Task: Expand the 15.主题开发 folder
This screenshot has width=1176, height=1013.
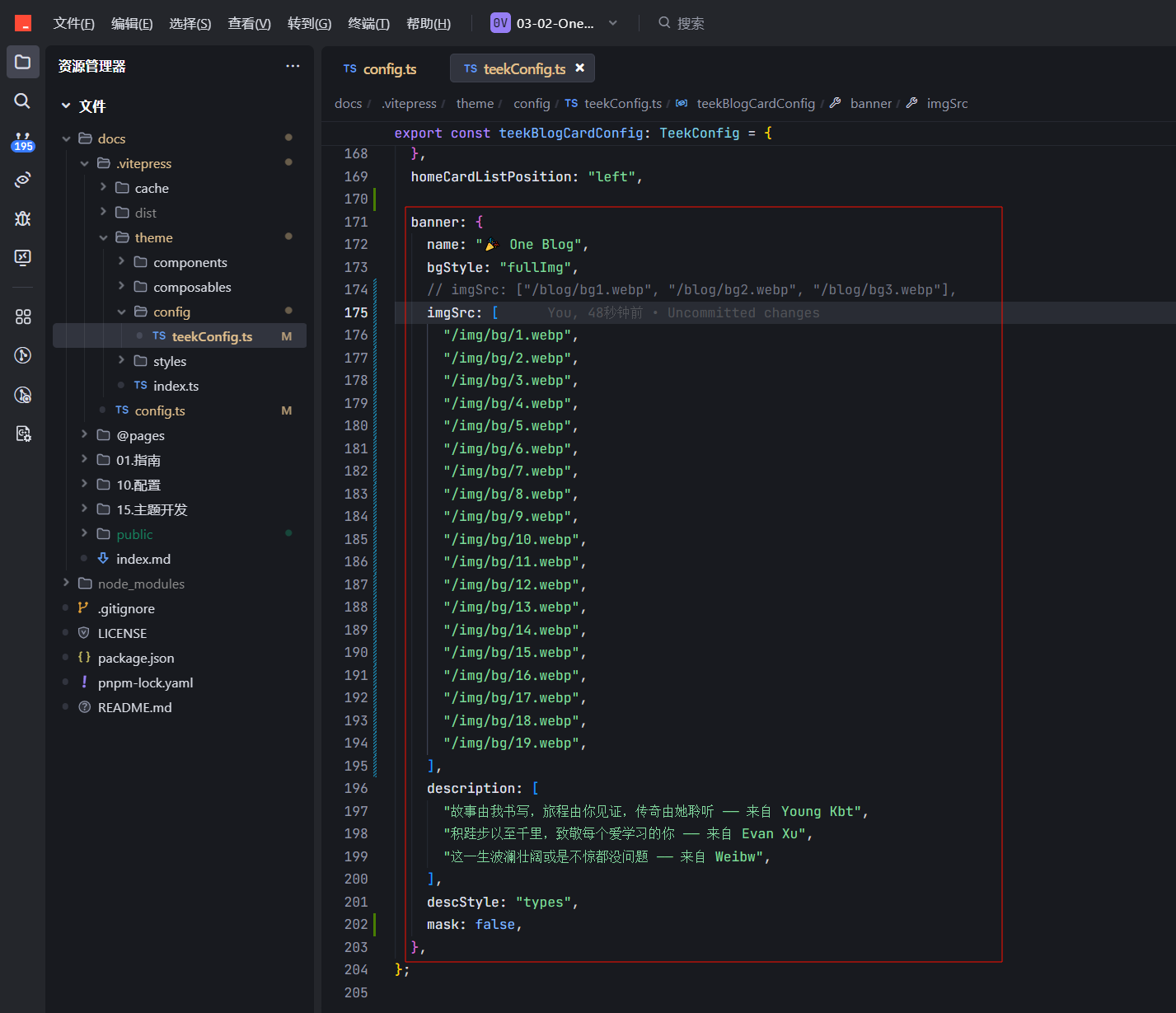Action: (84, 509)
